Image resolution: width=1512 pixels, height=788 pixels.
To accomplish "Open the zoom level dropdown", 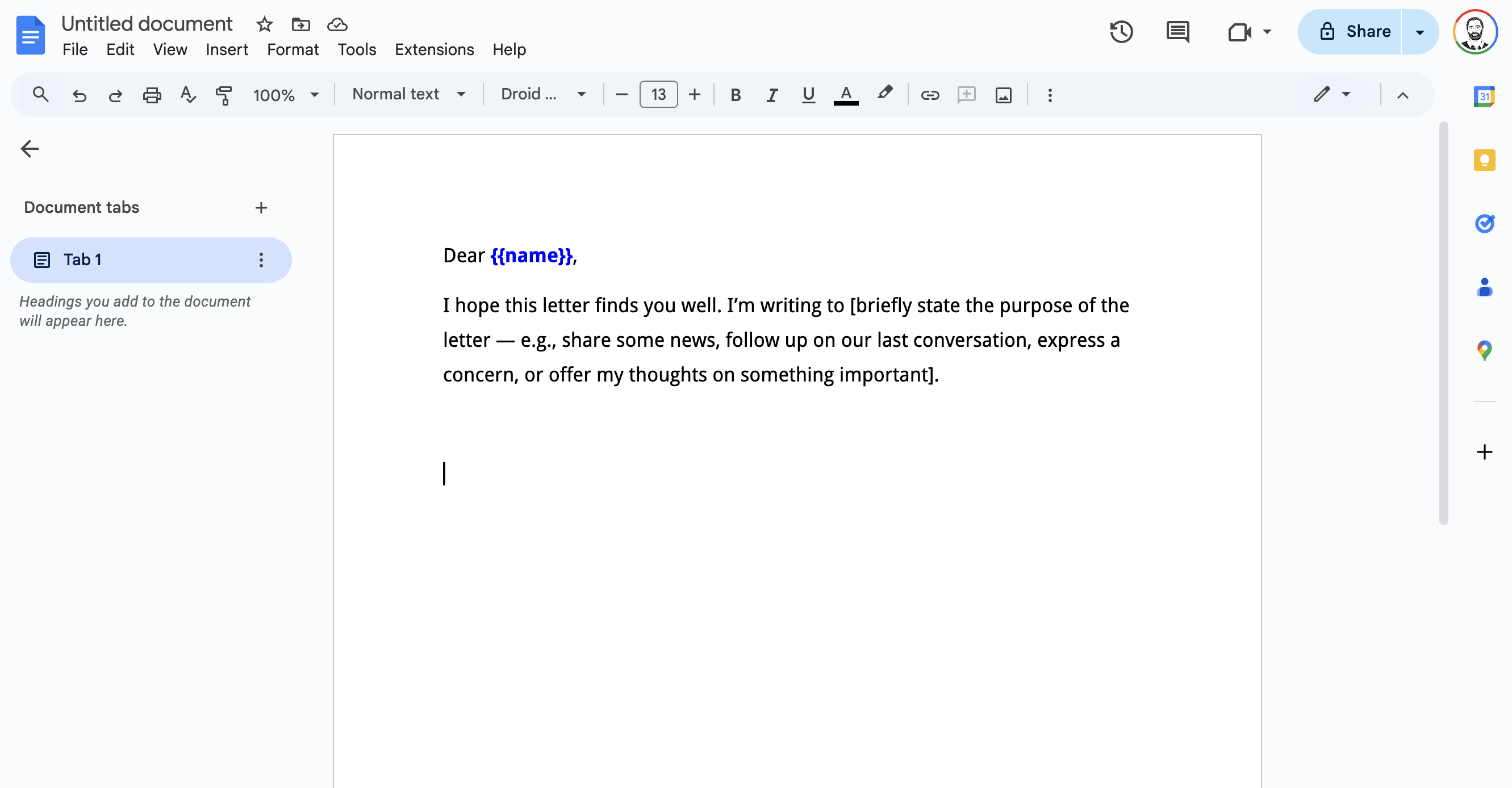I will click(285, 94).
